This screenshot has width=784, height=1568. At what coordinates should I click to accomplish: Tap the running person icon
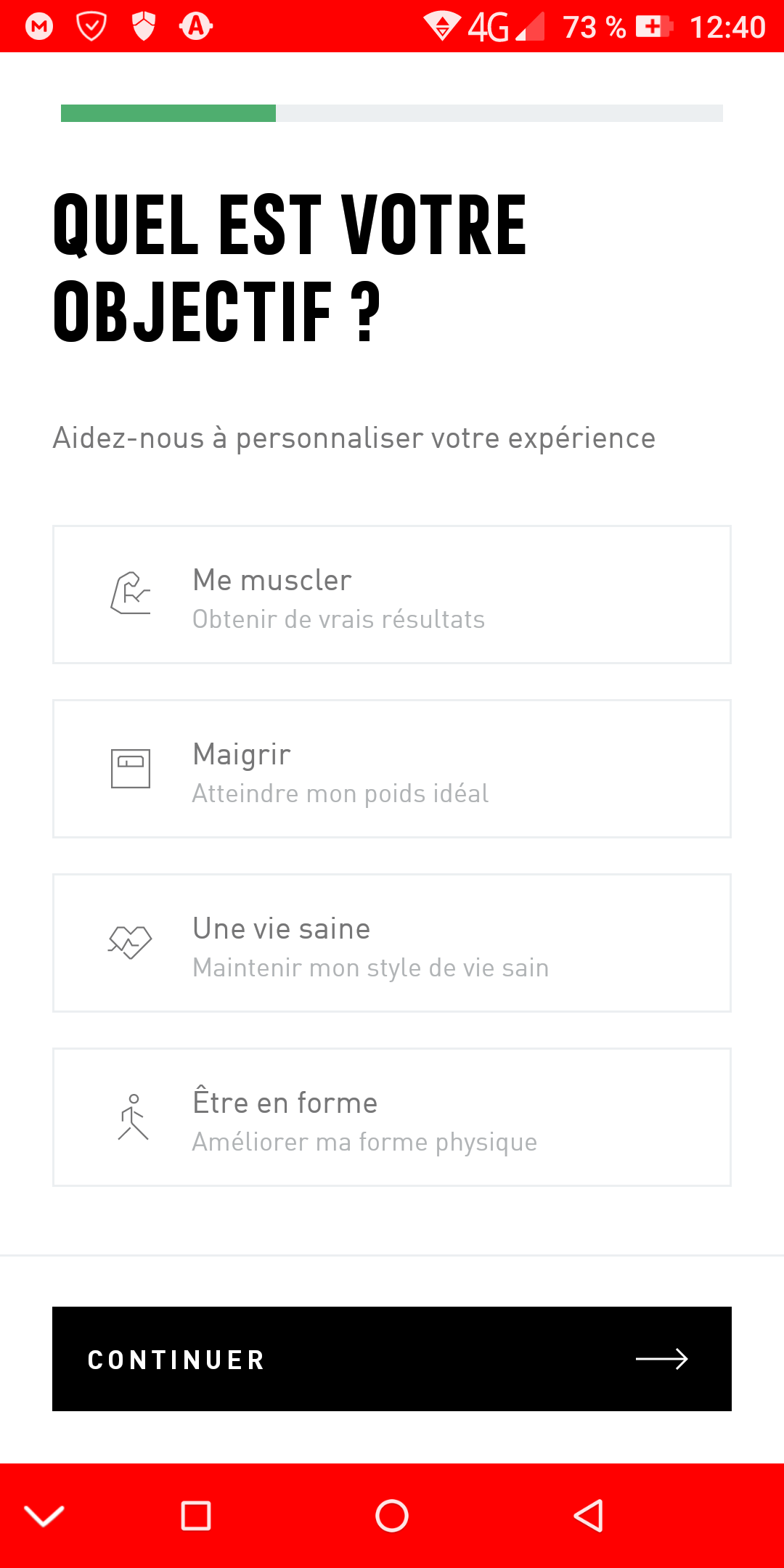(133, 1116)
